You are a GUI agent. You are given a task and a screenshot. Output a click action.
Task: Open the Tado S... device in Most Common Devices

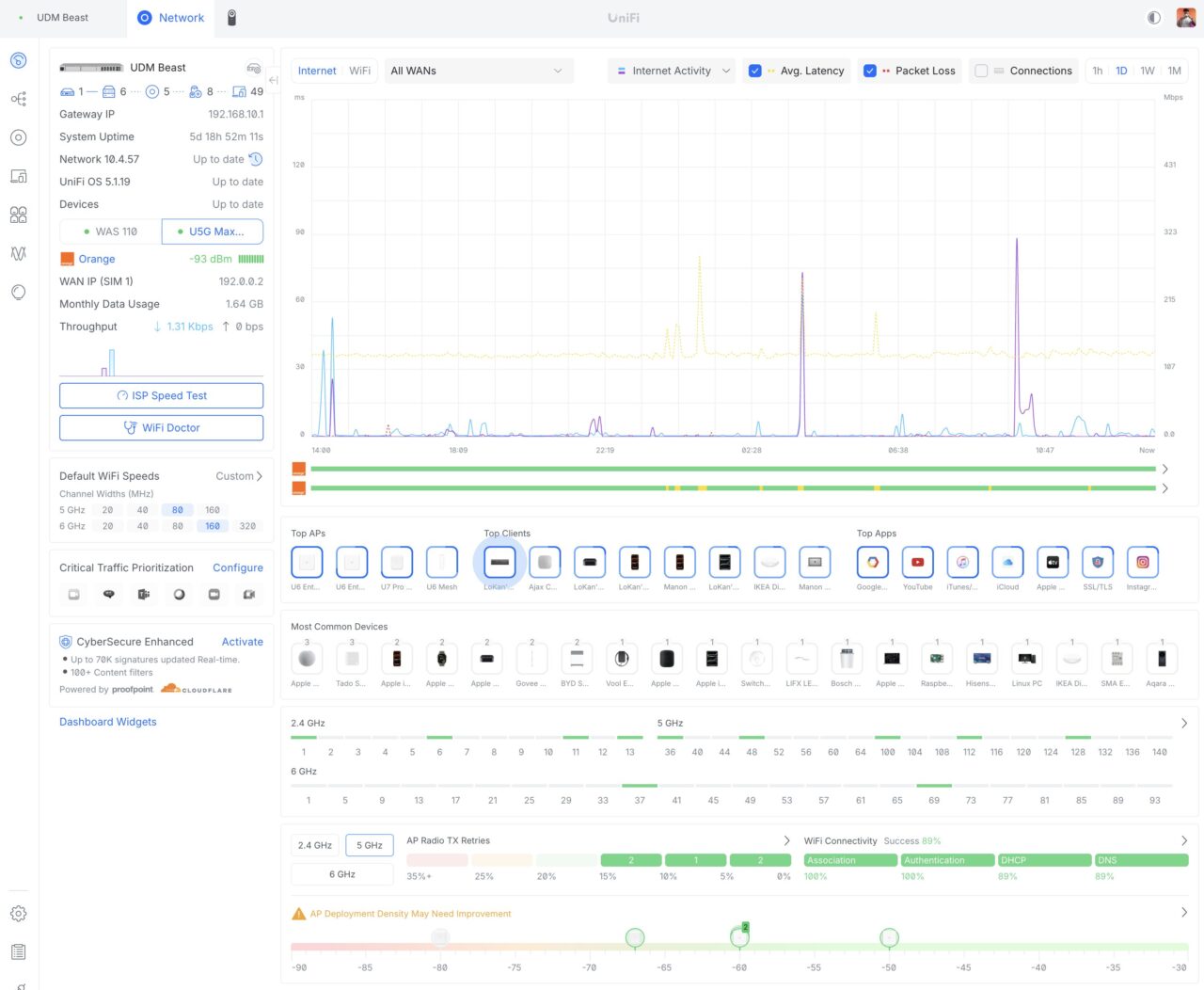pyautogui.click(x=352, y=659)
